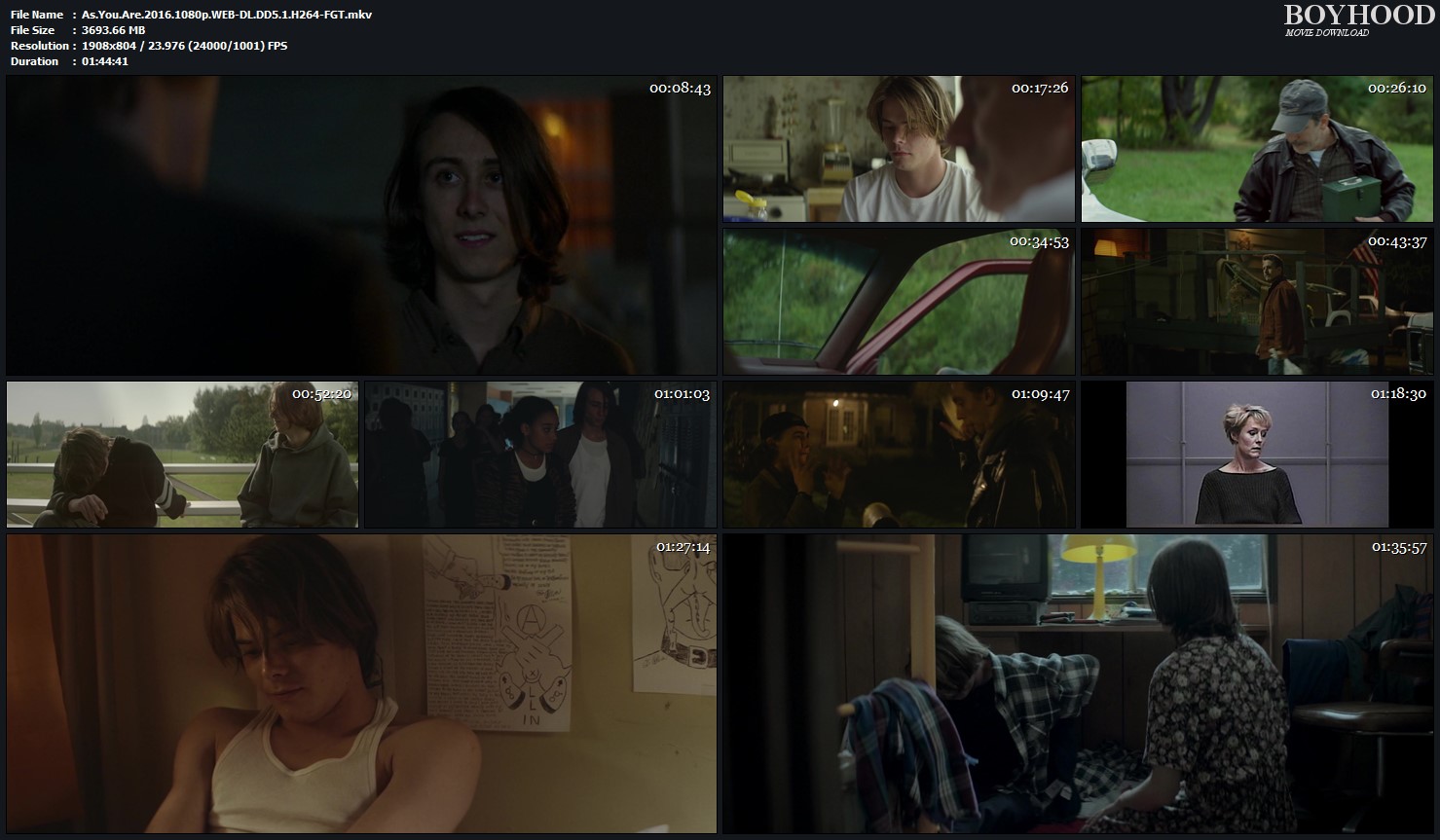Select the red car door thumbnail

pyautogui.click(x=899, y=302)
